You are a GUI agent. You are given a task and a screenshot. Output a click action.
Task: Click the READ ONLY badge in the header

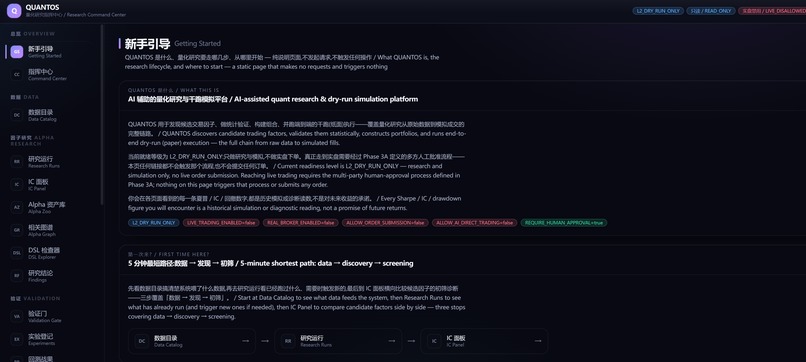click(710, 11)
